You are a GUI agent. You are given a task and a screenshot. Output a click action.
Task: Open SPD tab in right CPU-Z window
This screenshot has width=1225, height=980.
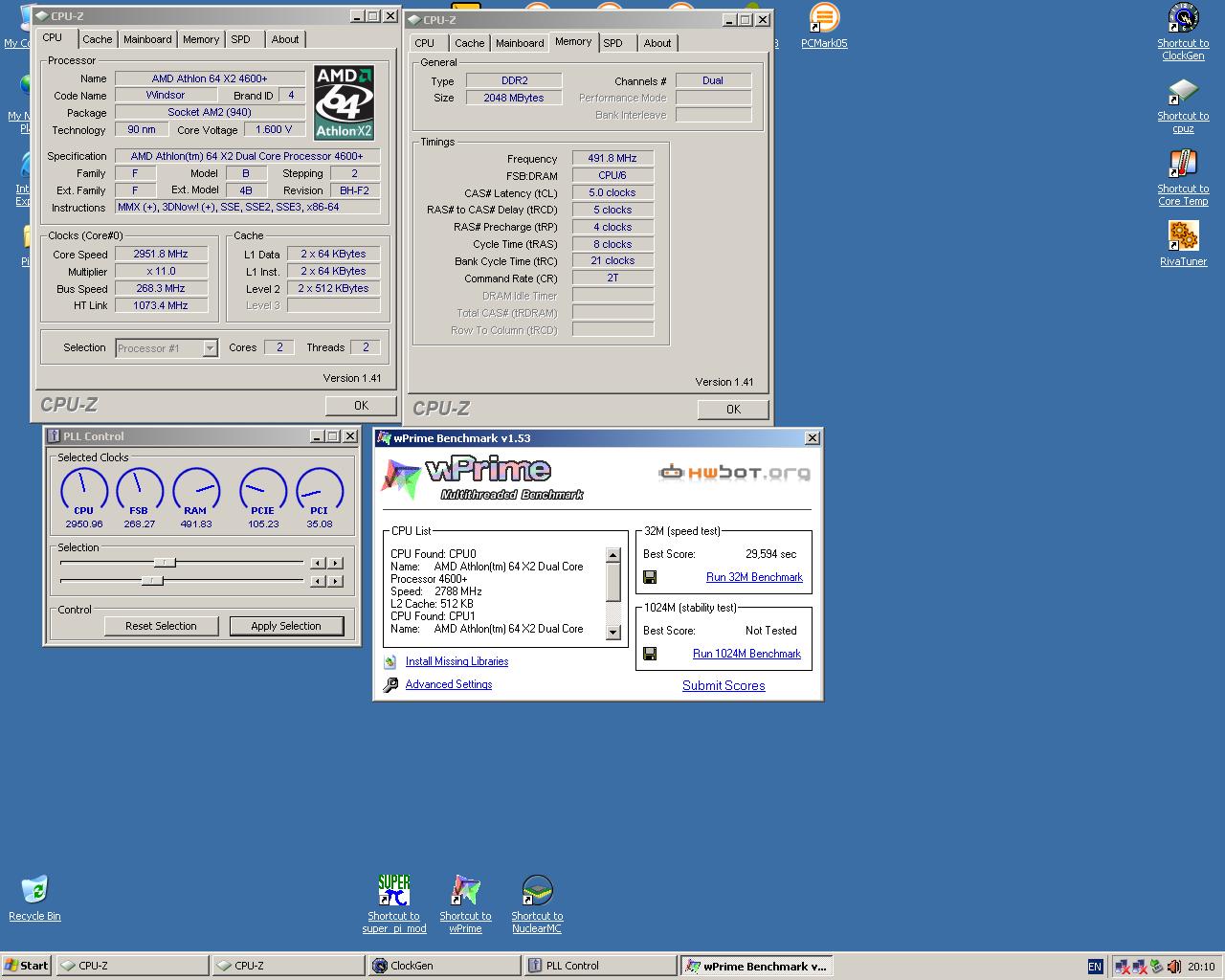point(613,43)
